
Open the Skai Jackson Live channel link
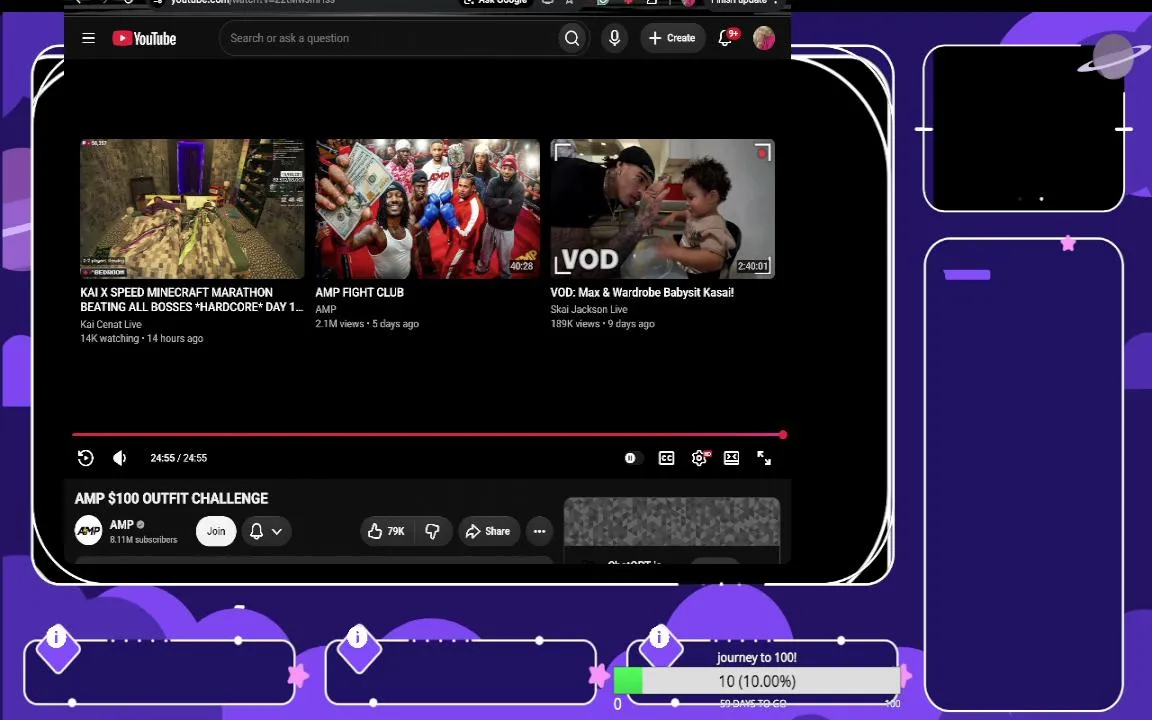[588, 309]
